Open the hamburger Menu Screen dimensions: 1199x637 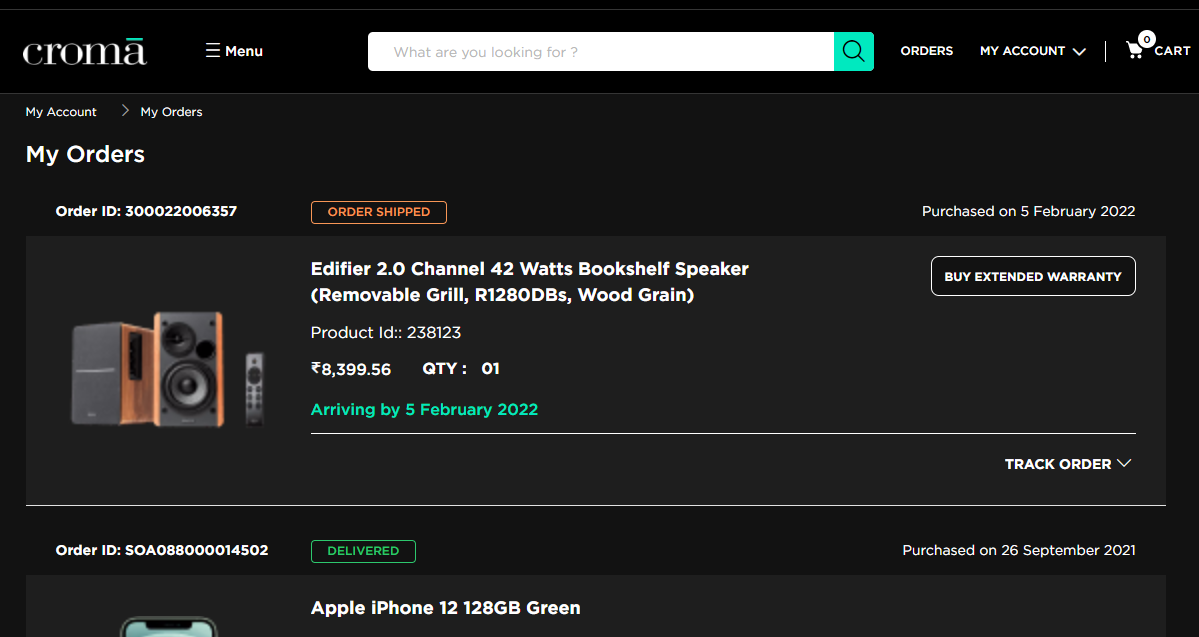point(234,51)
